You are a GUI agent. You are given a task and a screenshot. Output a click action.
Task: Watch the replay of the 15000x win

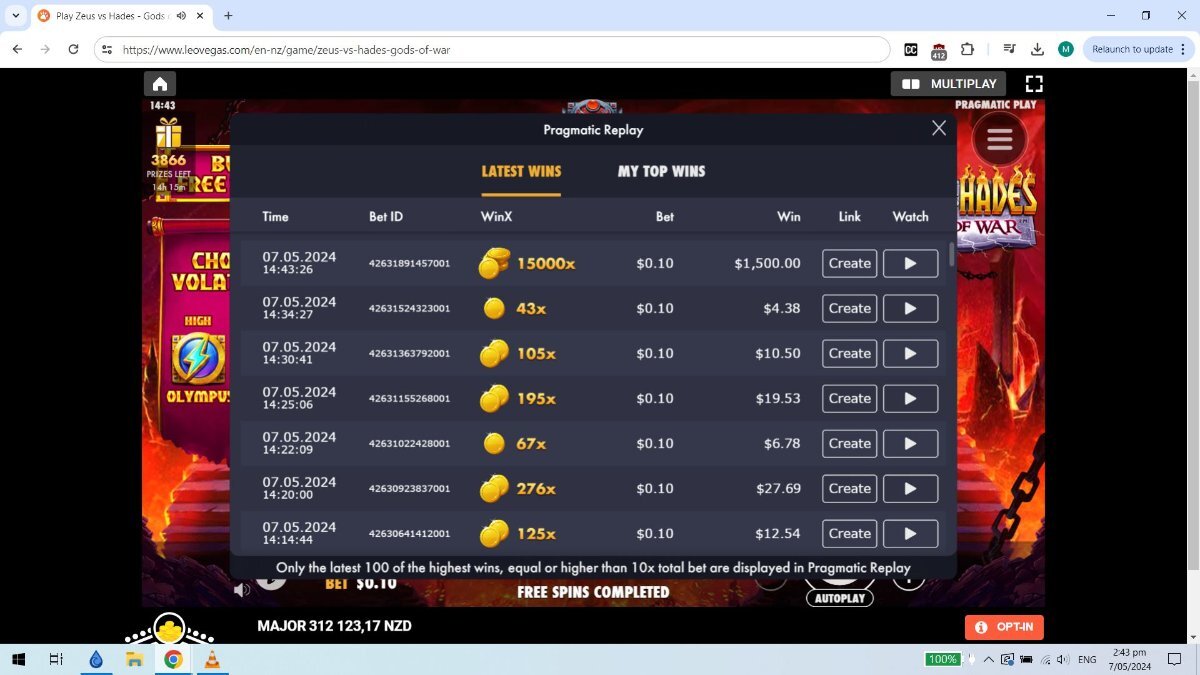910,263
